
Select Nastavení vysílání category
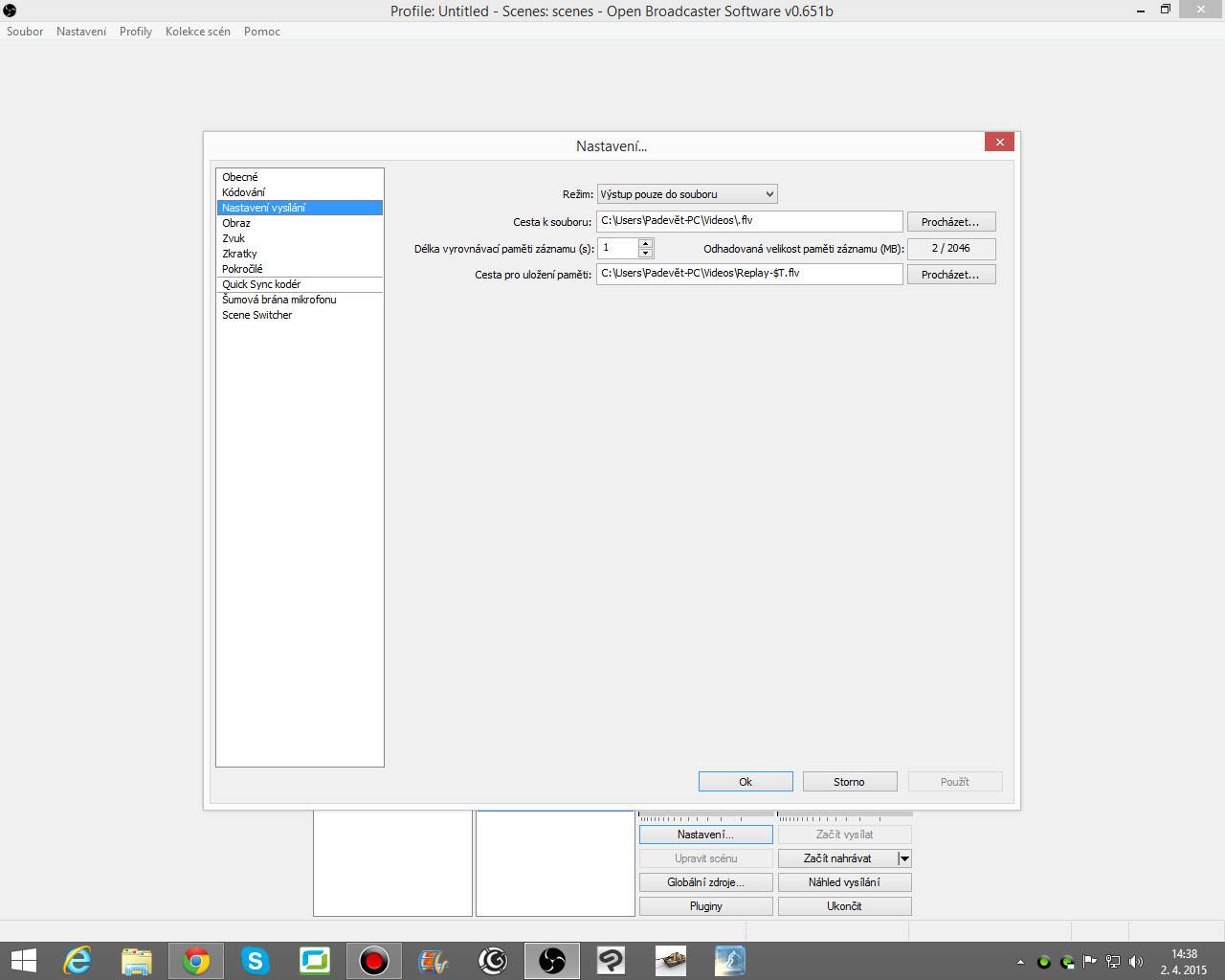point(300,208)
